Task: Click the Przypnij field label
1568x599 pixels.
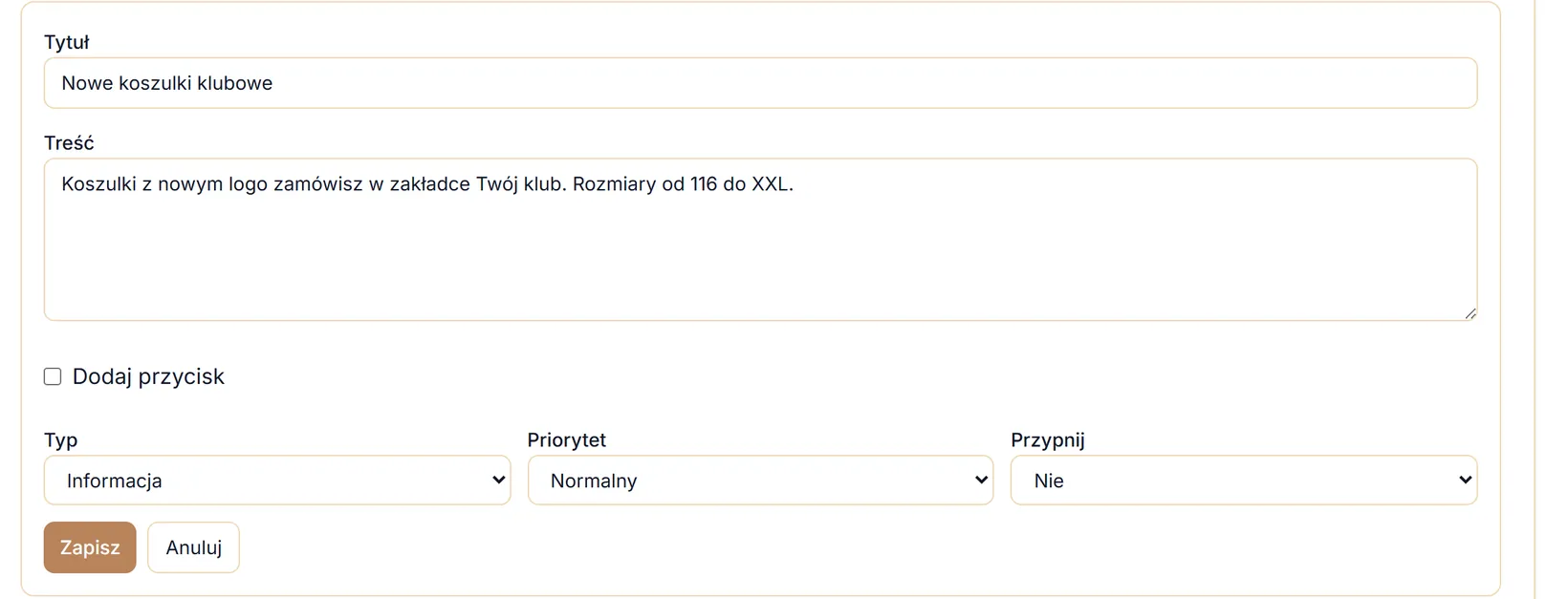Action: coord(1048,440)
